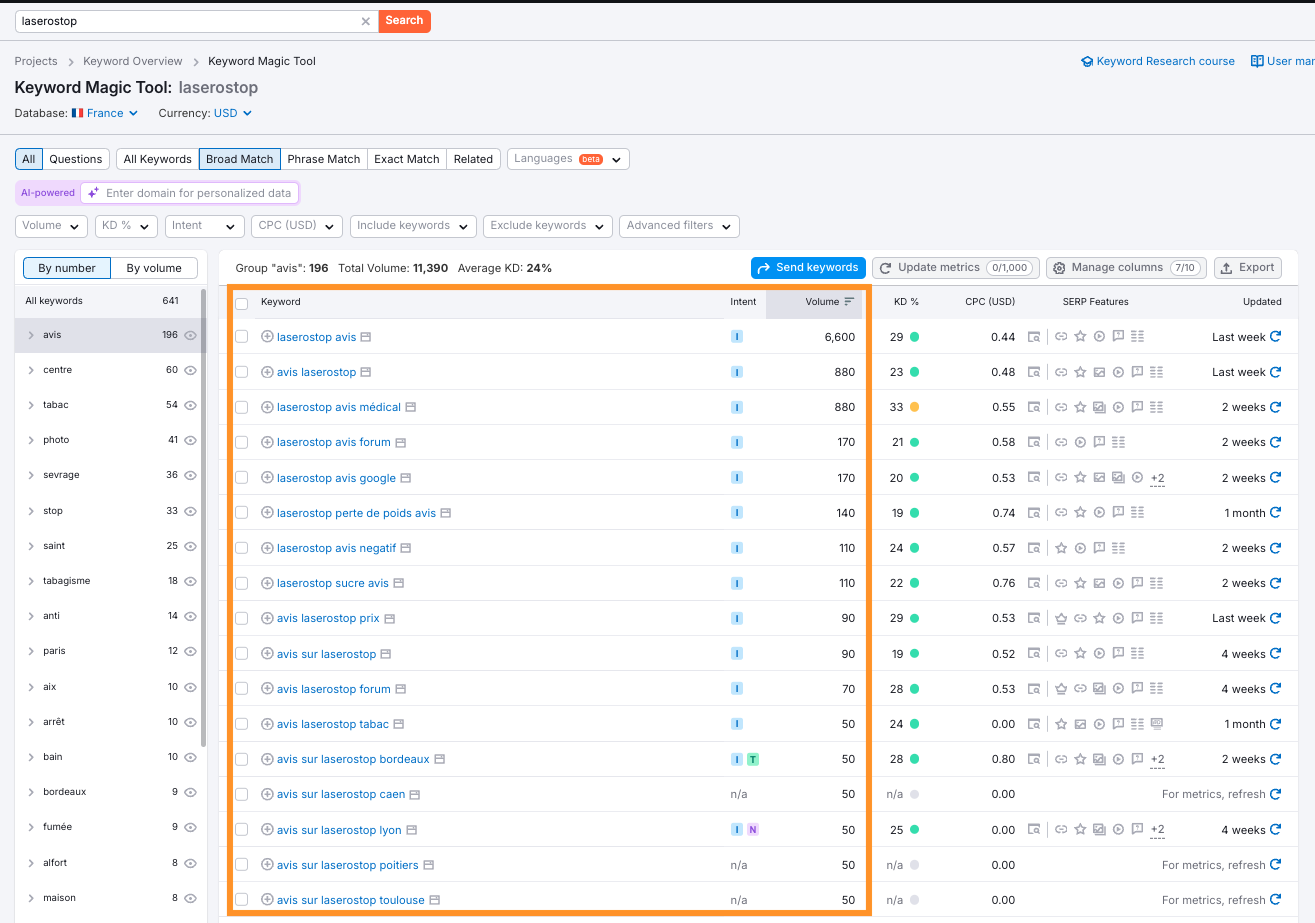View SERP snapshot for avis laserostop forum

click(x=1034, y=689)
